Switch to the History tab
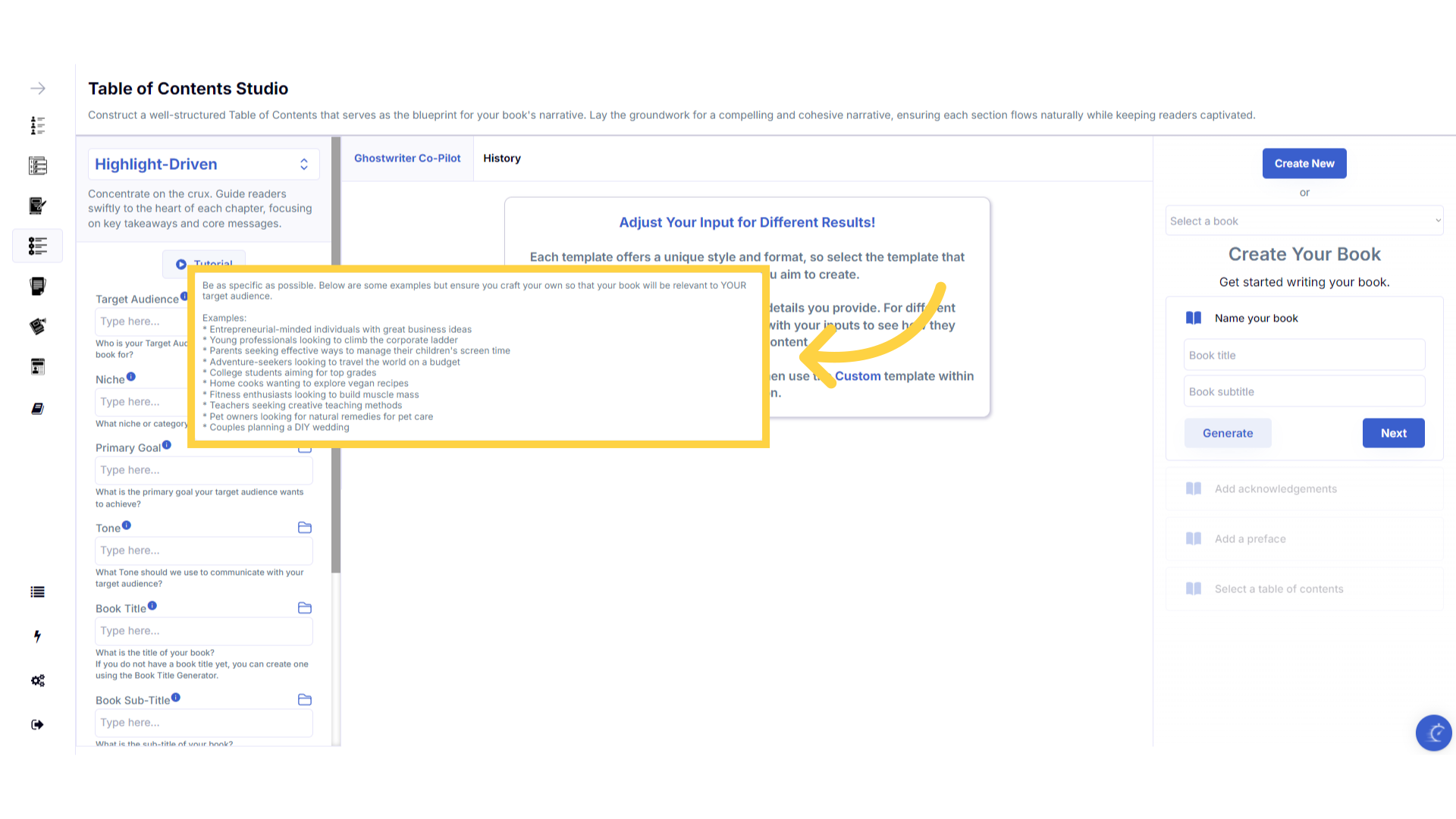 (x=502, y=158)
